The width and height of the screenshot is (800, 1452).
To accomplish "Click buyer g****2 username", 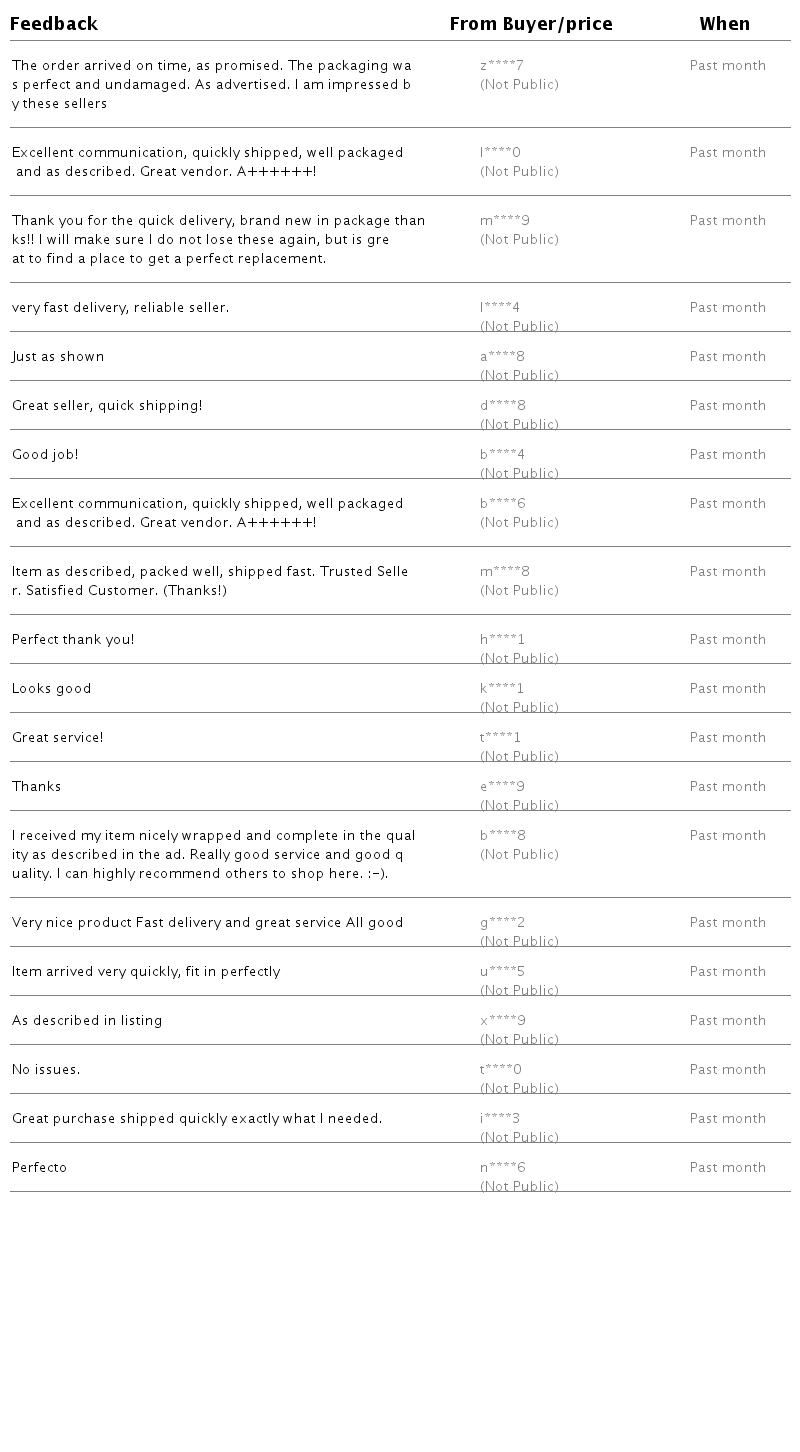I will point(502,923).
